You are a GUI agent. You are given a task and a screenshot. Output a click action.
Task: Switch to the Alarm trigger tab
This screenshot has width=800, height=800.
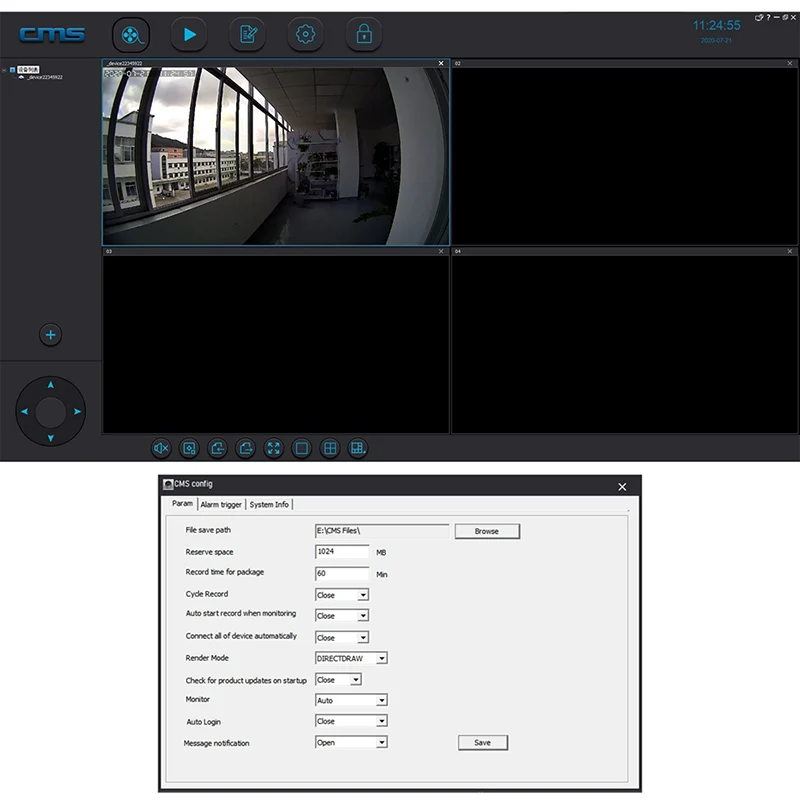pos(221,505)
